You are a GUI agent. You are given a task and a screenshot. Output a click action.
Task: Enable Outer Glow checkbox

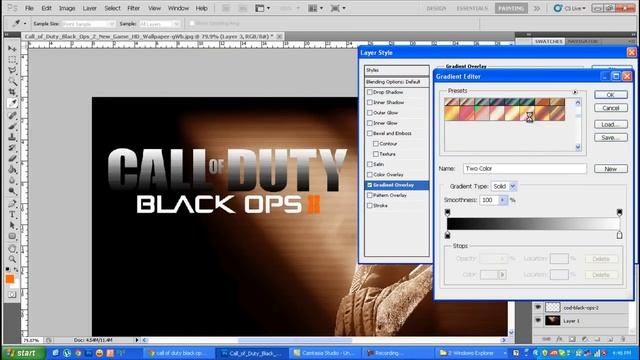[370, 113]
